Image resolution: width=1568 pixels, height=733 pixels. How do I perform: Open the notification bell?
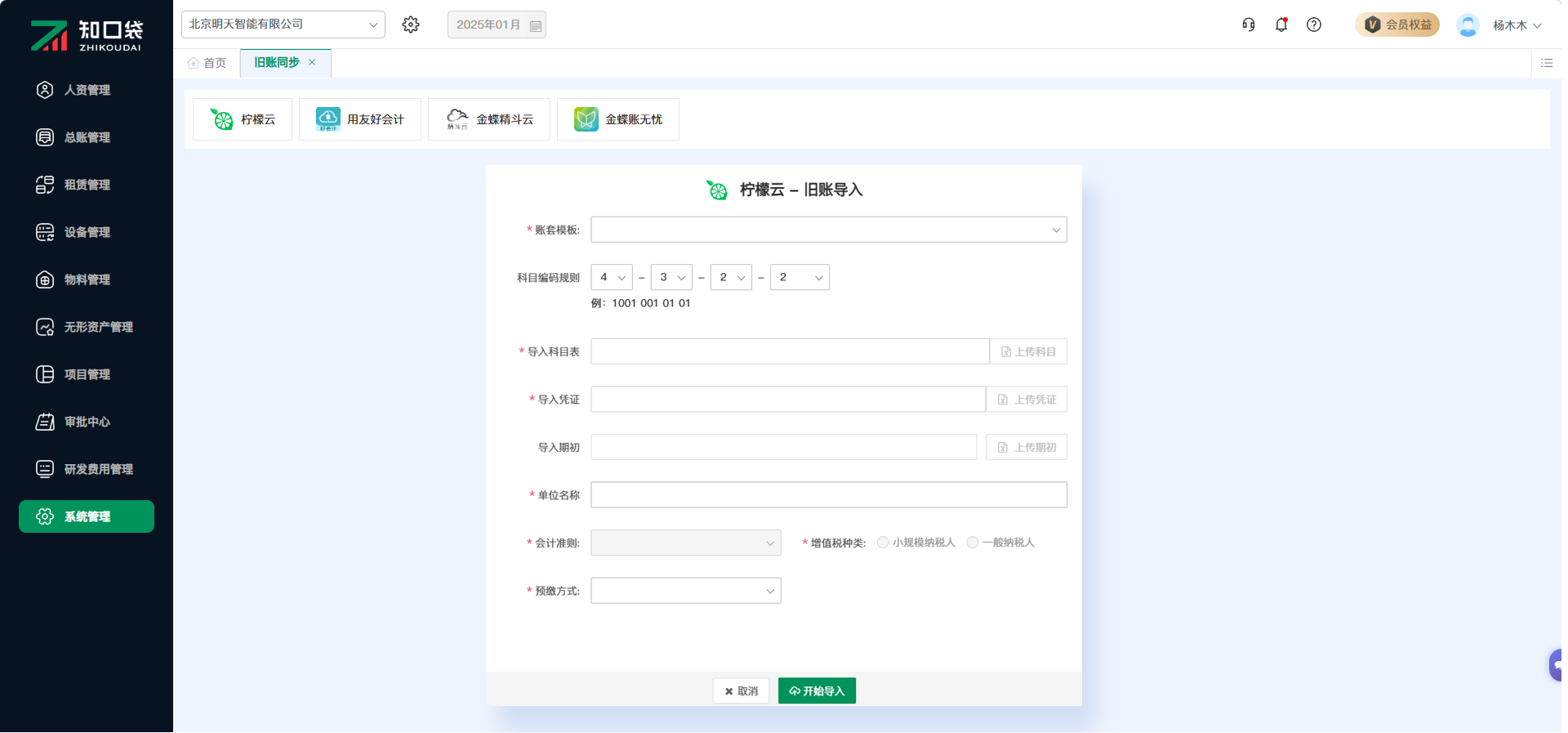tap(1281, 25)
